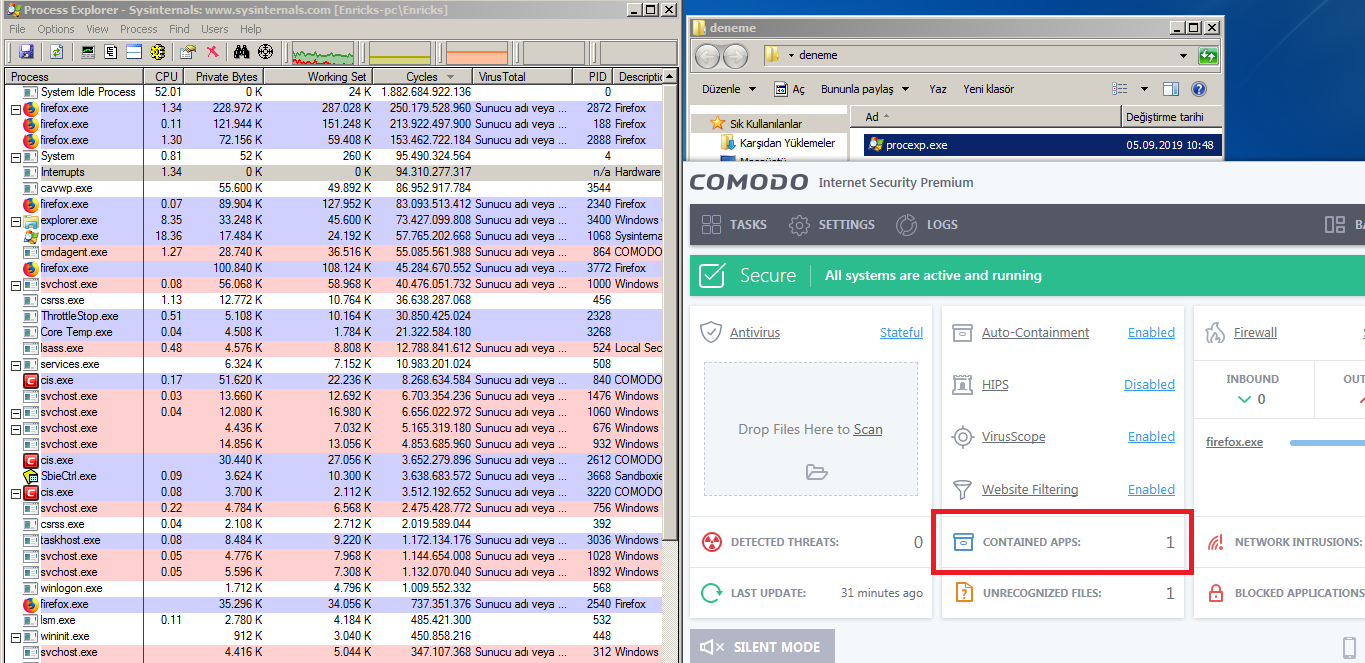Click the lock icon beside Blocked Applications
The image size is (1365, 663).
tap(1216, 593)
